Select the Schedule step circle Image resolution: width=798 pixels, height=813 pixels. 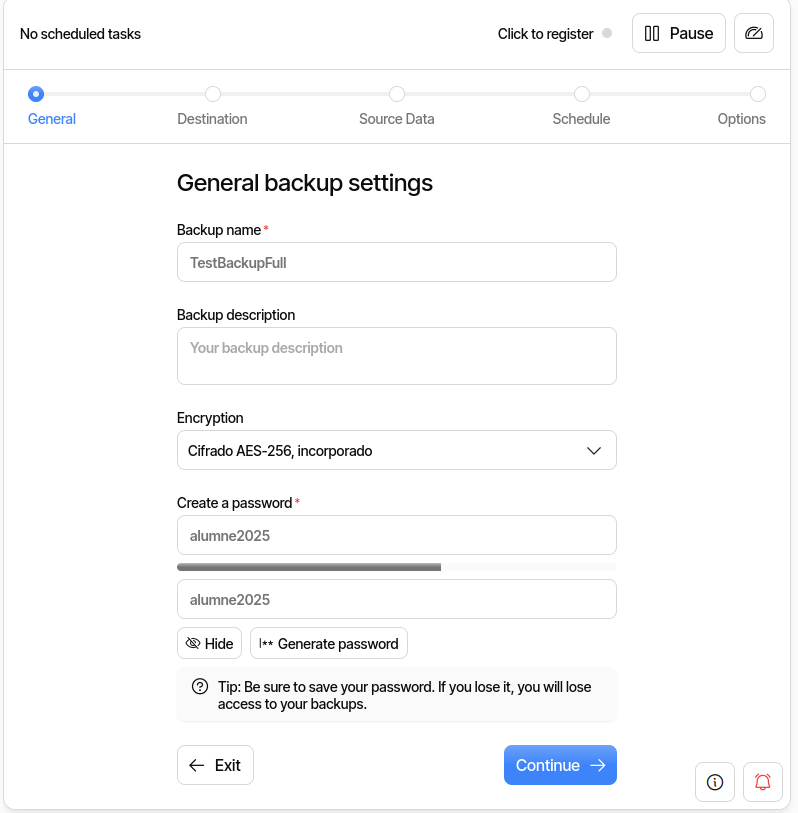click(581, 94)
